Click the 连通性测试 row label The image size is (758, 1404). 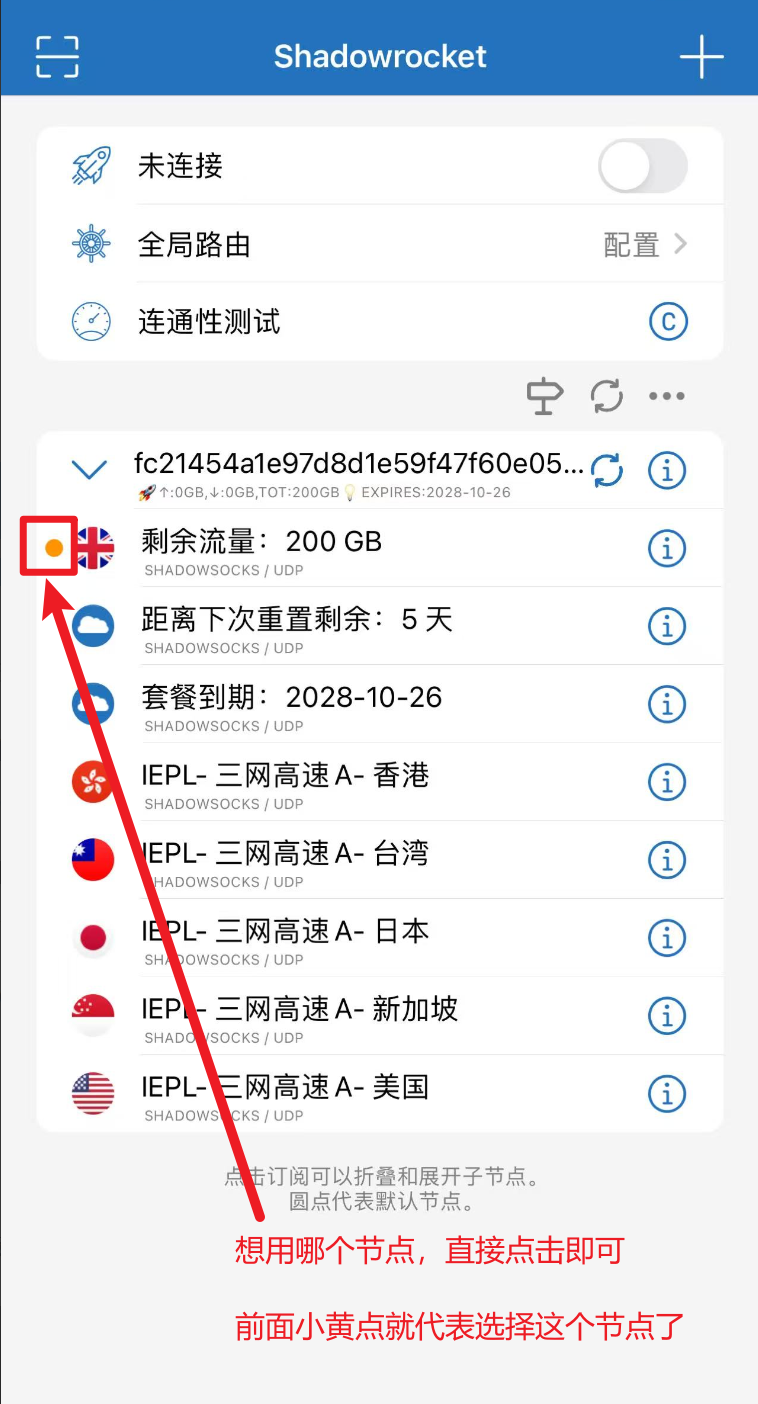click(x=209, y=322)
